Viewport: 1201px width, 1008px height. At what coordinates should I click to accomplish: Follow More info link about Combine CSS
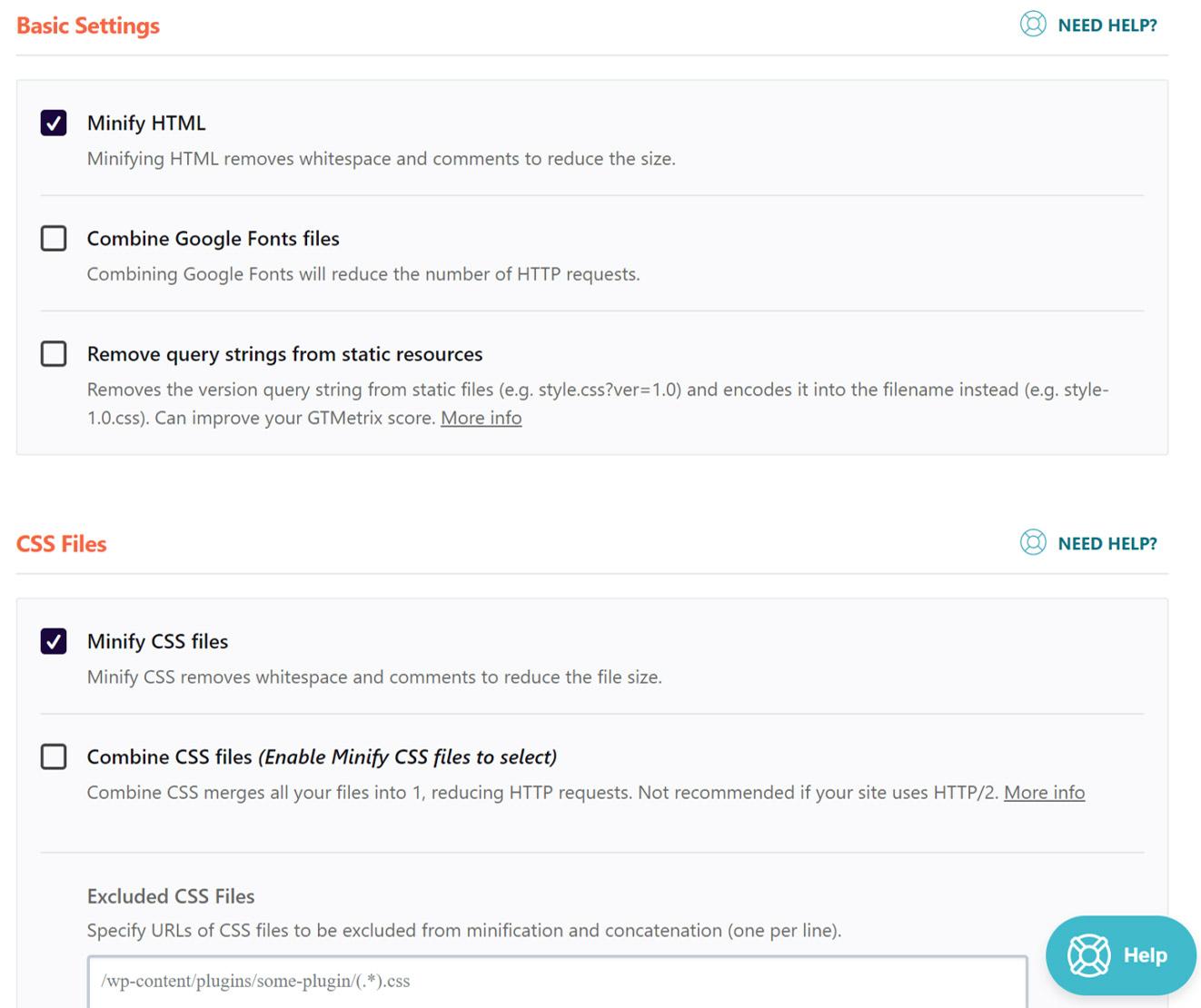coord(1045,793)
